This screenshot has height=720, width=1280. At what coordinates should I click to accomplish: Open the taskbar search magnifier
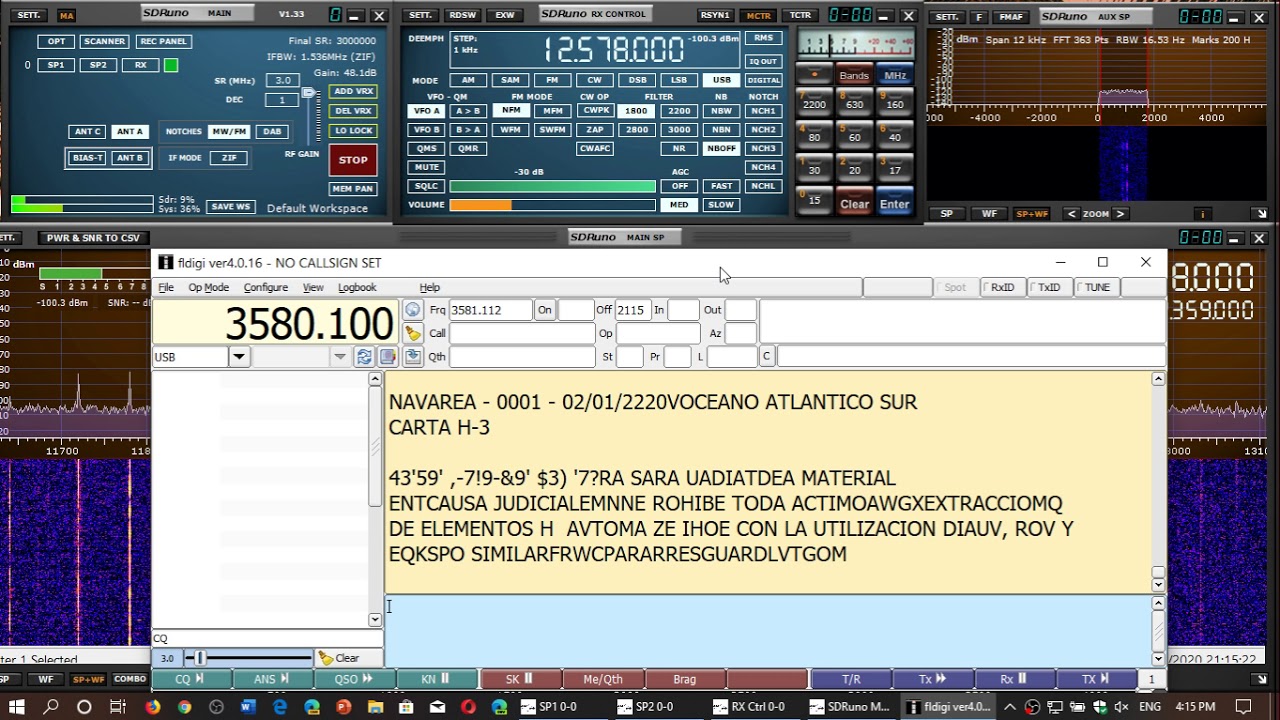(51, 707)
